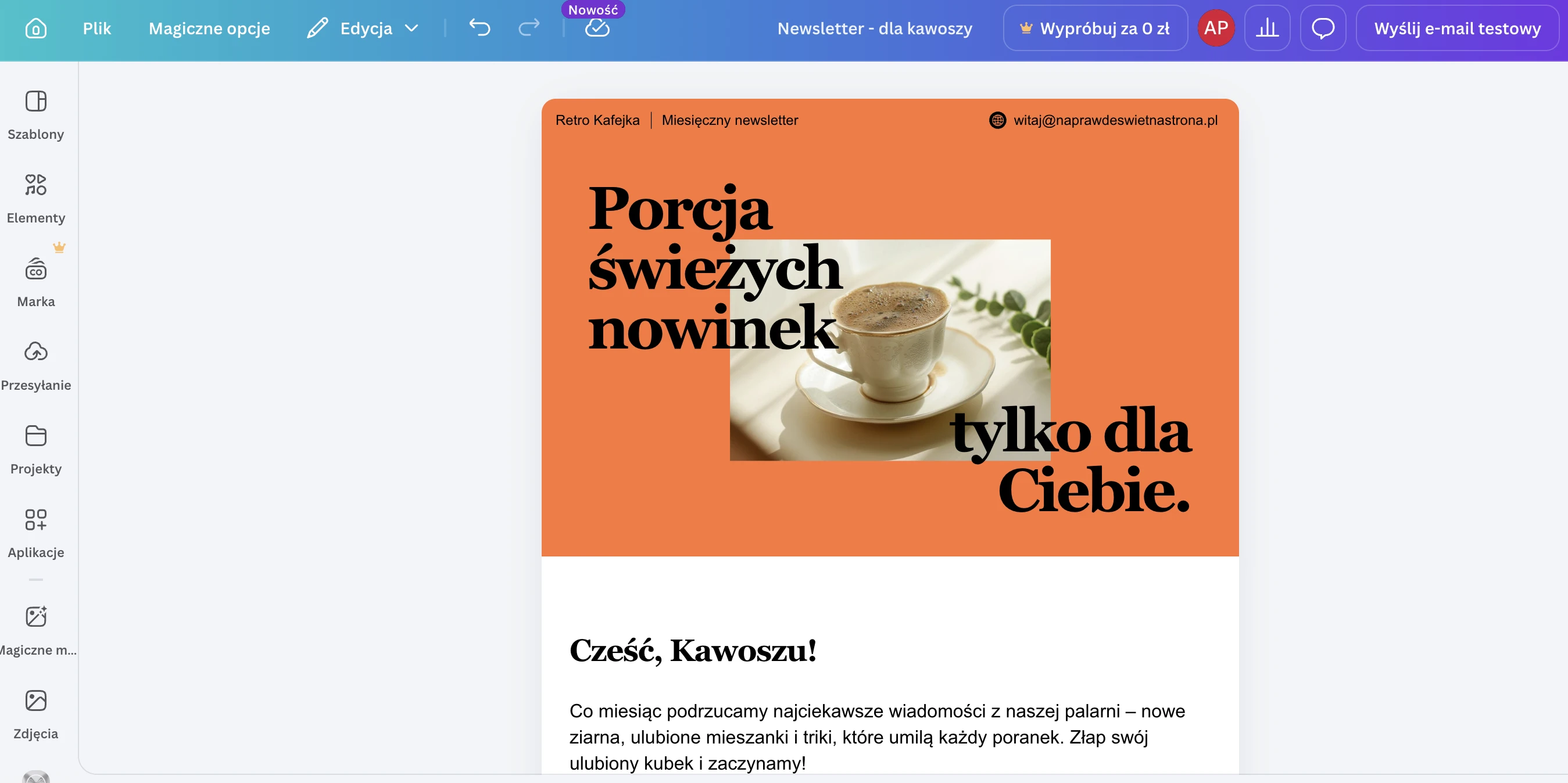The image size is (1568, 783).
Task: Open the Edycja mode dropdown
Action: click(363, 28)
